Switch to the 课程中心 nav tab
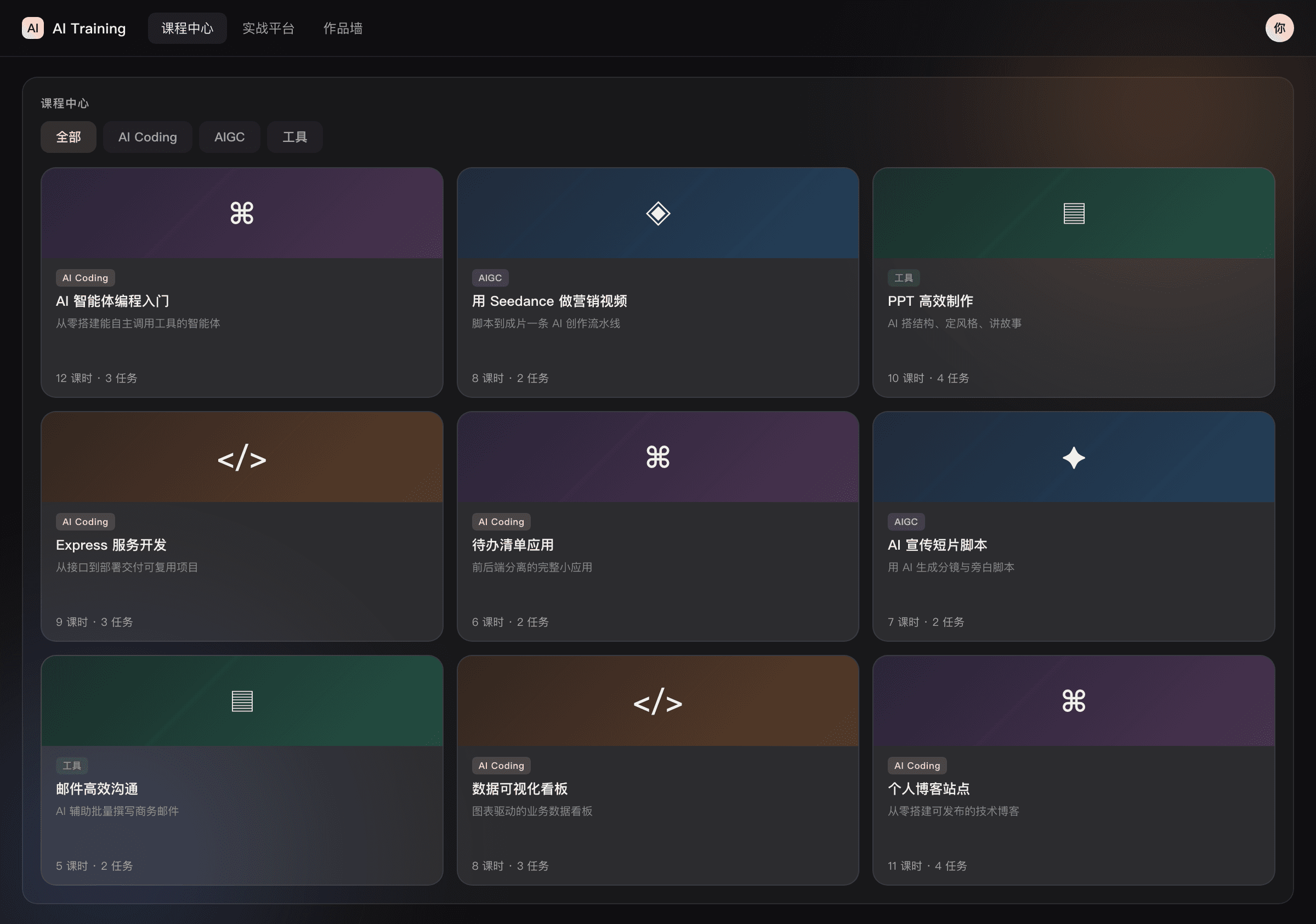The height and width of the screenshot is (924, 1316). [188, 28]
